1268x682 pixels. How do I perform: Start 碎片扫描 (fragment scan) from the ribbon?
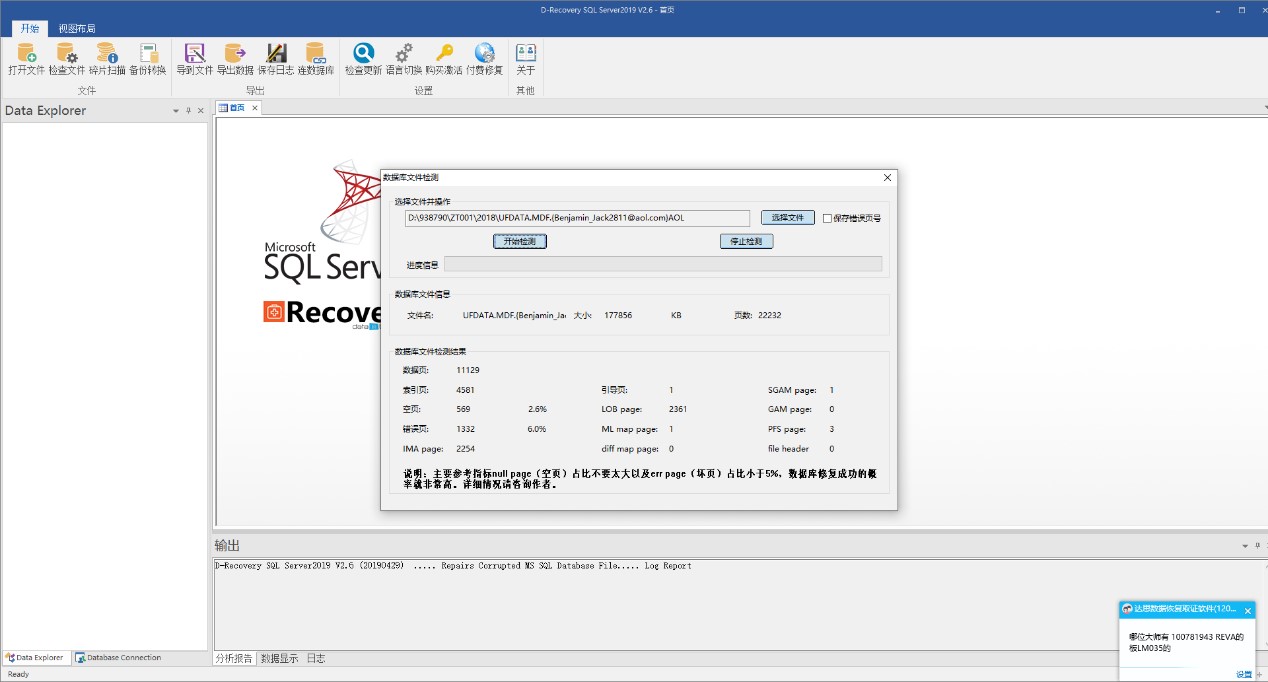107,60
